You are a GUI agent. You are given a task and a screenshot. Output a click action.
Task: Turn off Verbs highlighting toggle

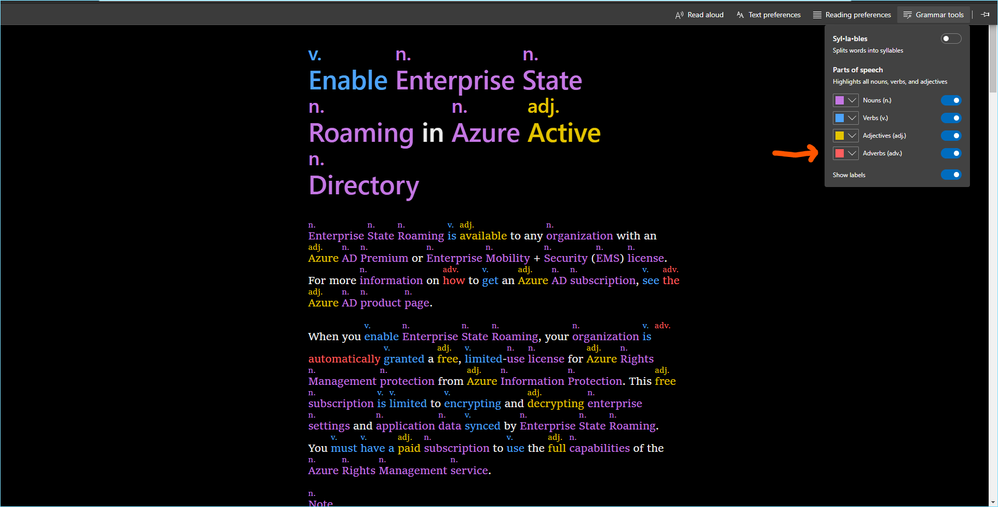pos(951,118)
